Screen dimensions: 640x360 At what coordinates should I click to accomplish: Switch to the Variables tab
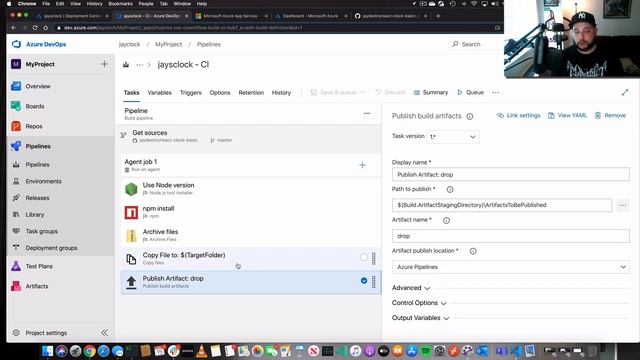coord(160,93)
